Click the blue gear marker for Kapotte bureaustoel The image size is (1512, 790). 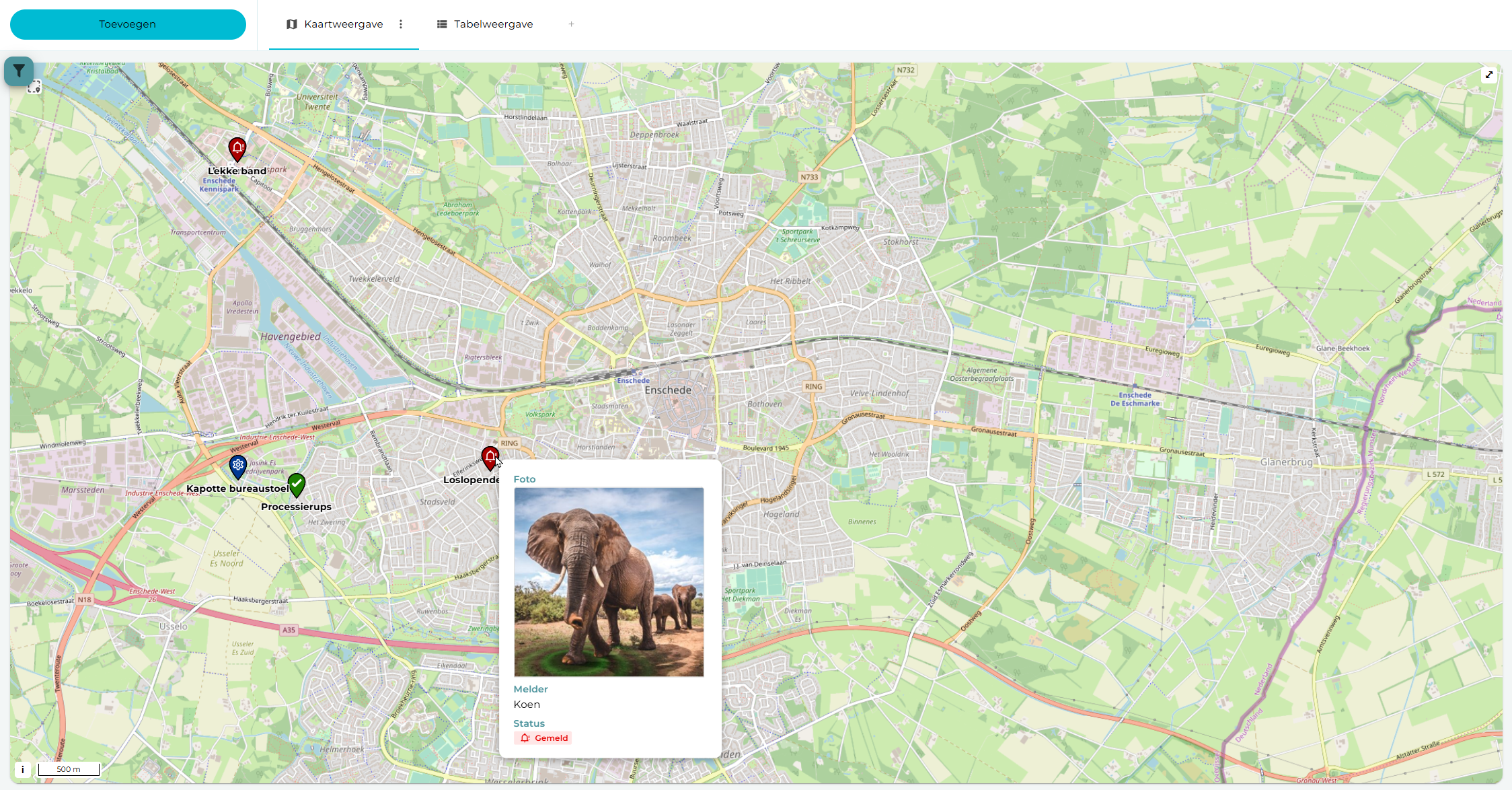click(237, 464)
